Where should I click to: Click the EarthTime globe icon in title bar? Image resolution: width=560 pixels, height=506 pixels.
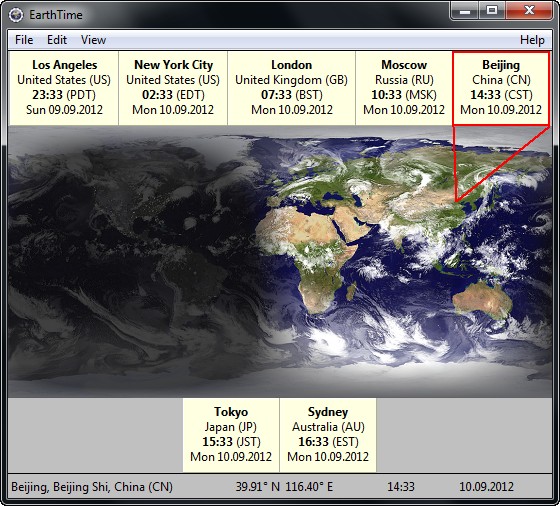[x=16, y=15]
